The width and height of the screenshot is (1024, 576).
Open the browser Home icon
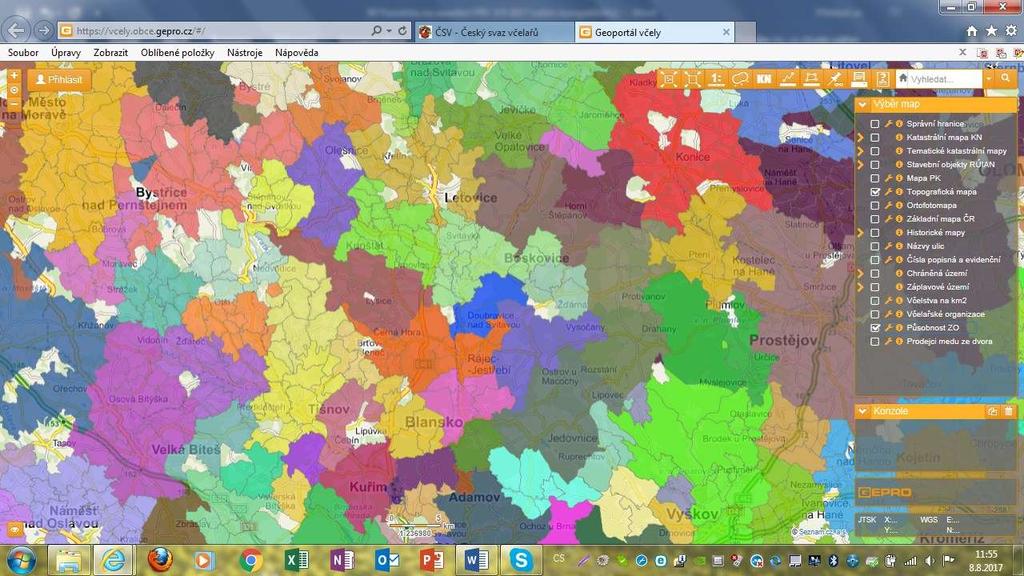point(972,31)
